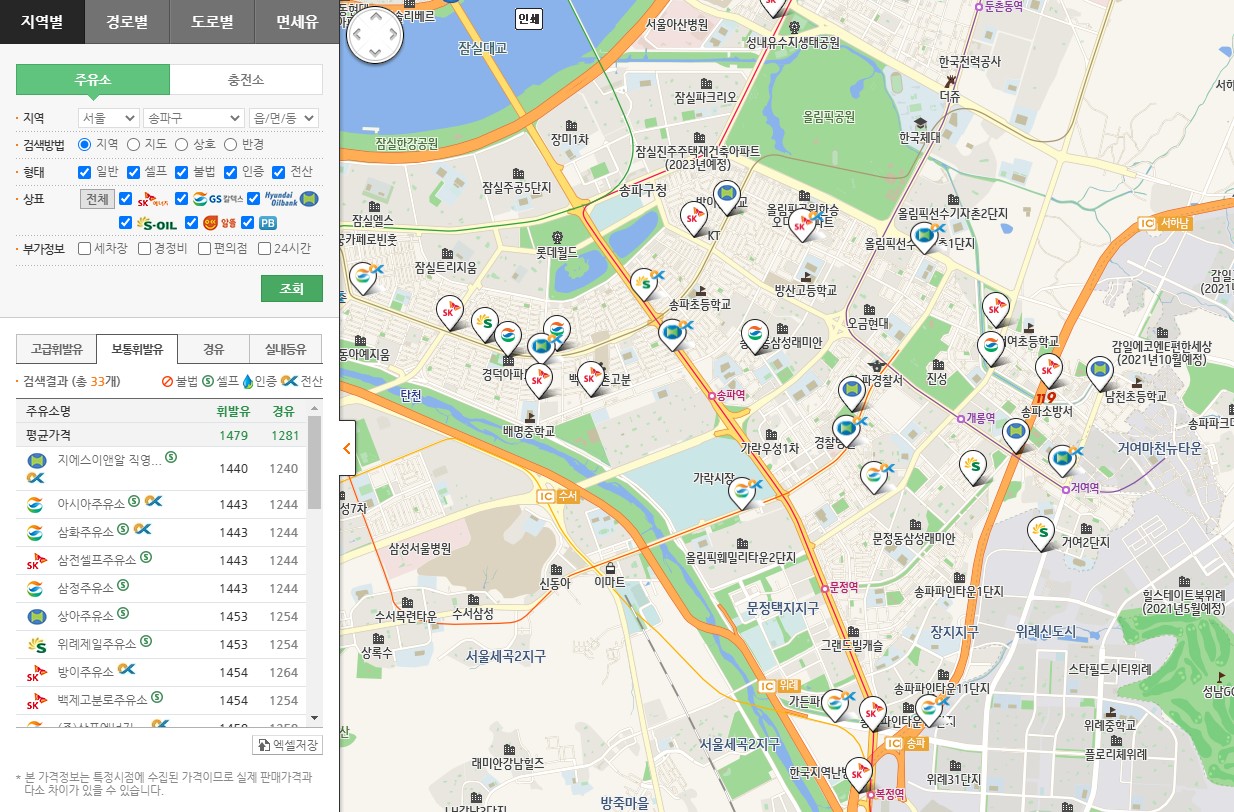Uncheck the 일반 type checkbox
Image resolution: width=1234 pixels, height=812 pixels.
(x=85, y=172)
